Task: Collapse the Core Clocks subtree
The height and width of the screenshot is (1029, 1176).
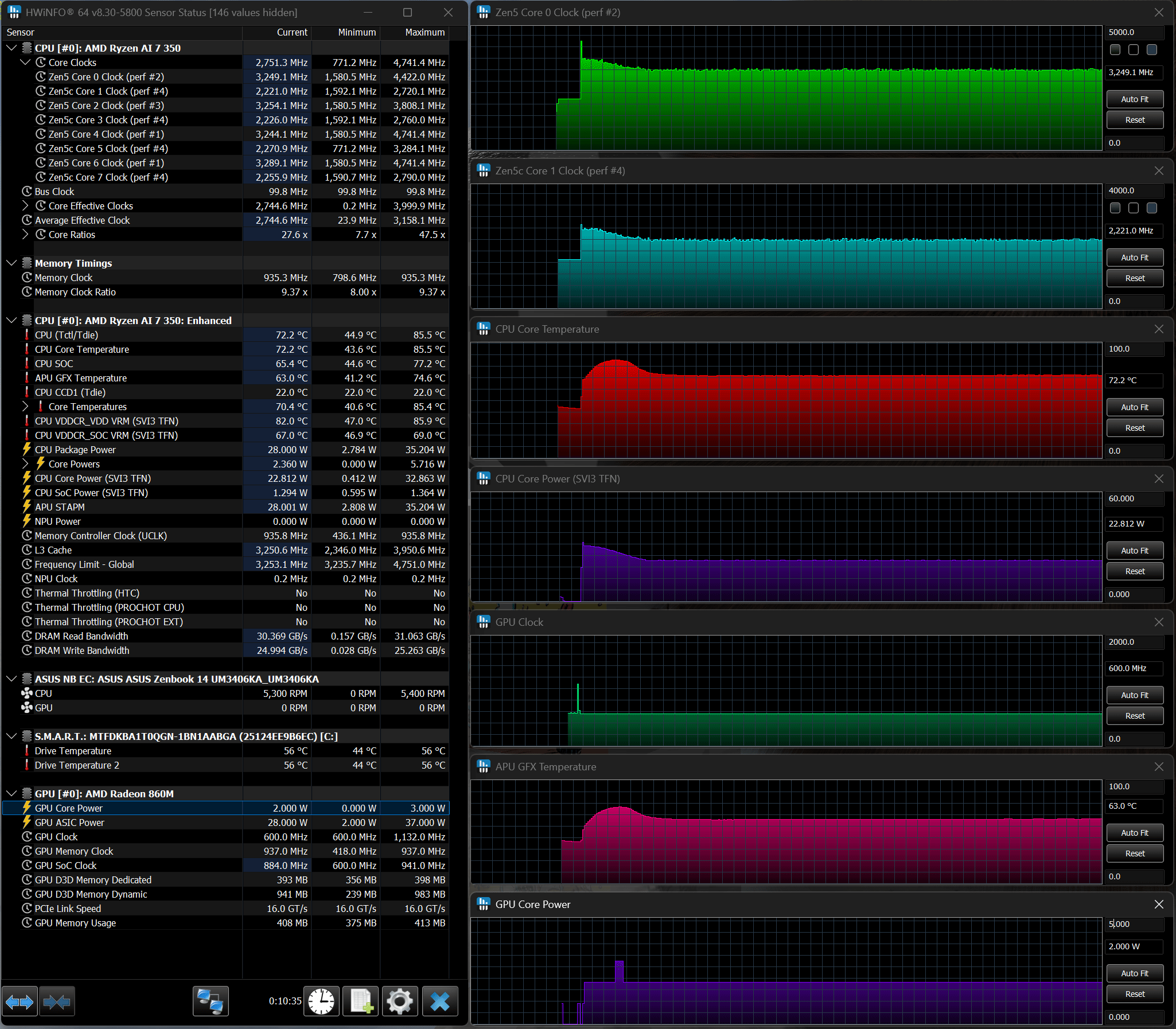Action: [25, 62]
